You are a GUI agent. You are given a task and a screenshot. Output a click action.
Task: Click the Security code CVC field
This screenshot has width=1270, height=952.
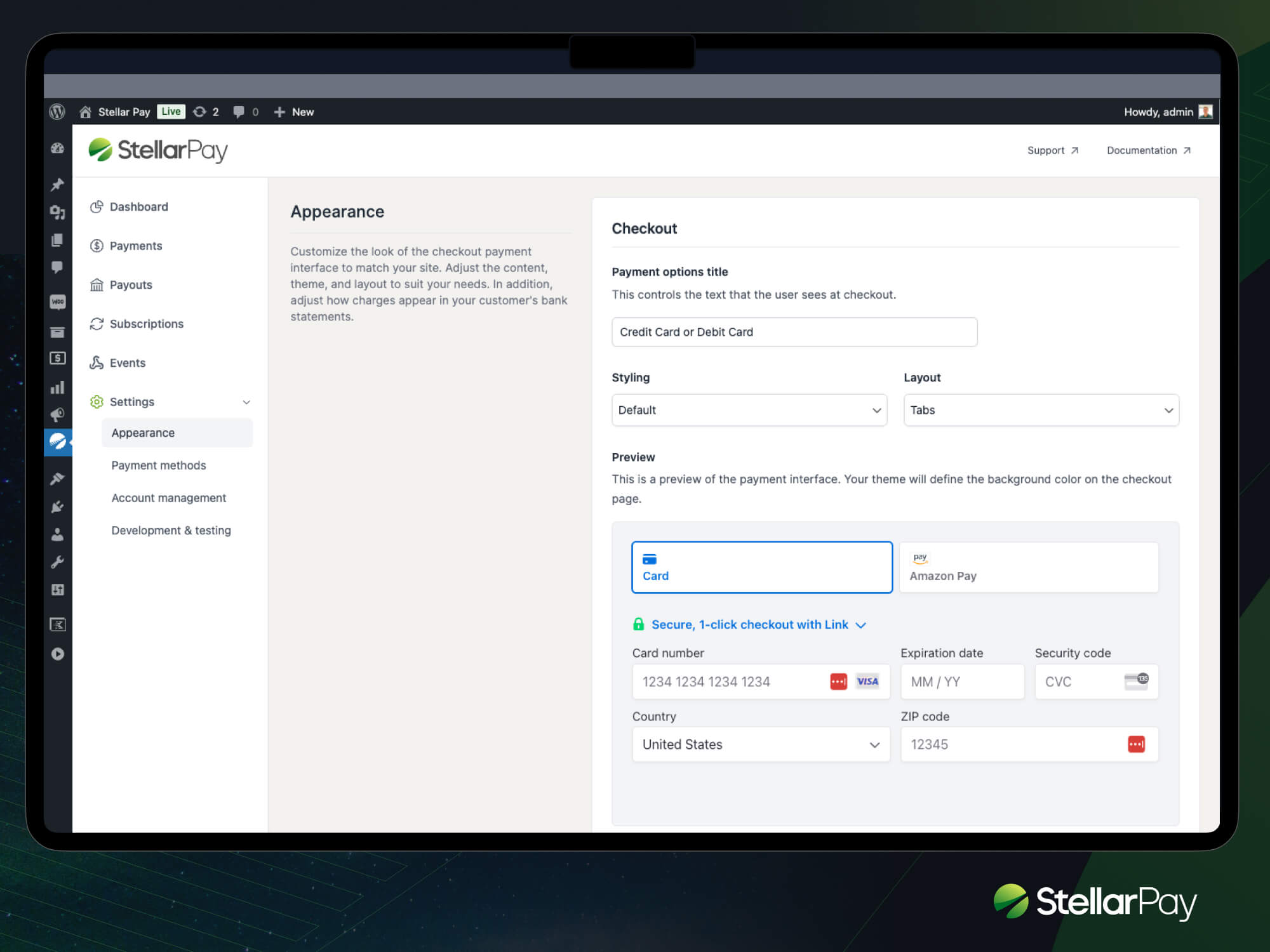(1097, 682)
